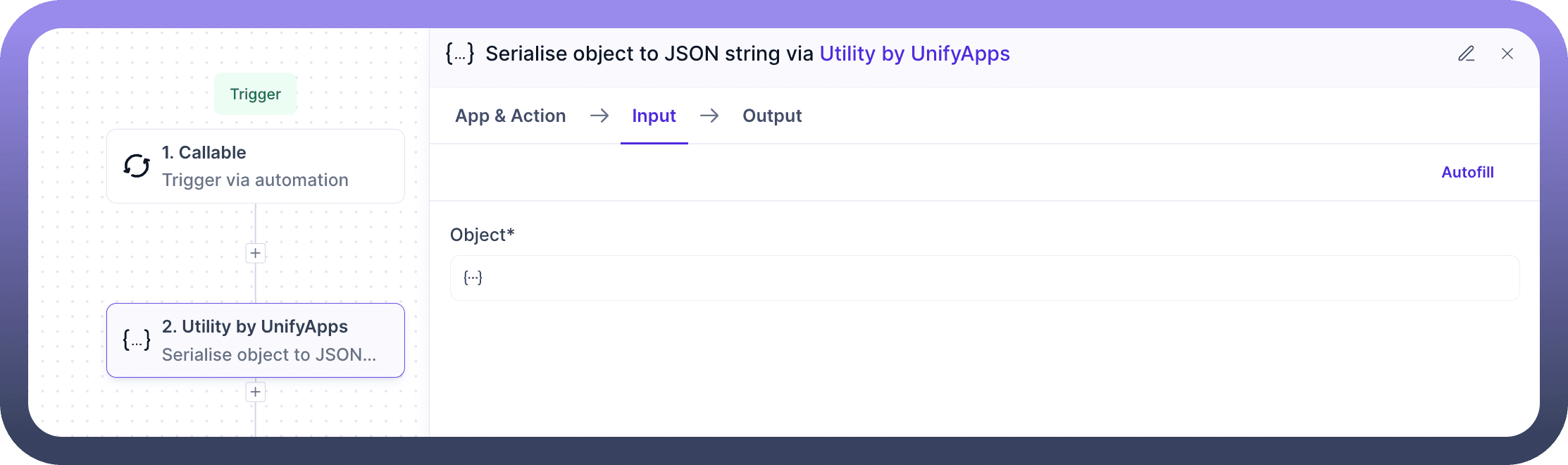Click the Autofill button

(x=1467, y=172)
